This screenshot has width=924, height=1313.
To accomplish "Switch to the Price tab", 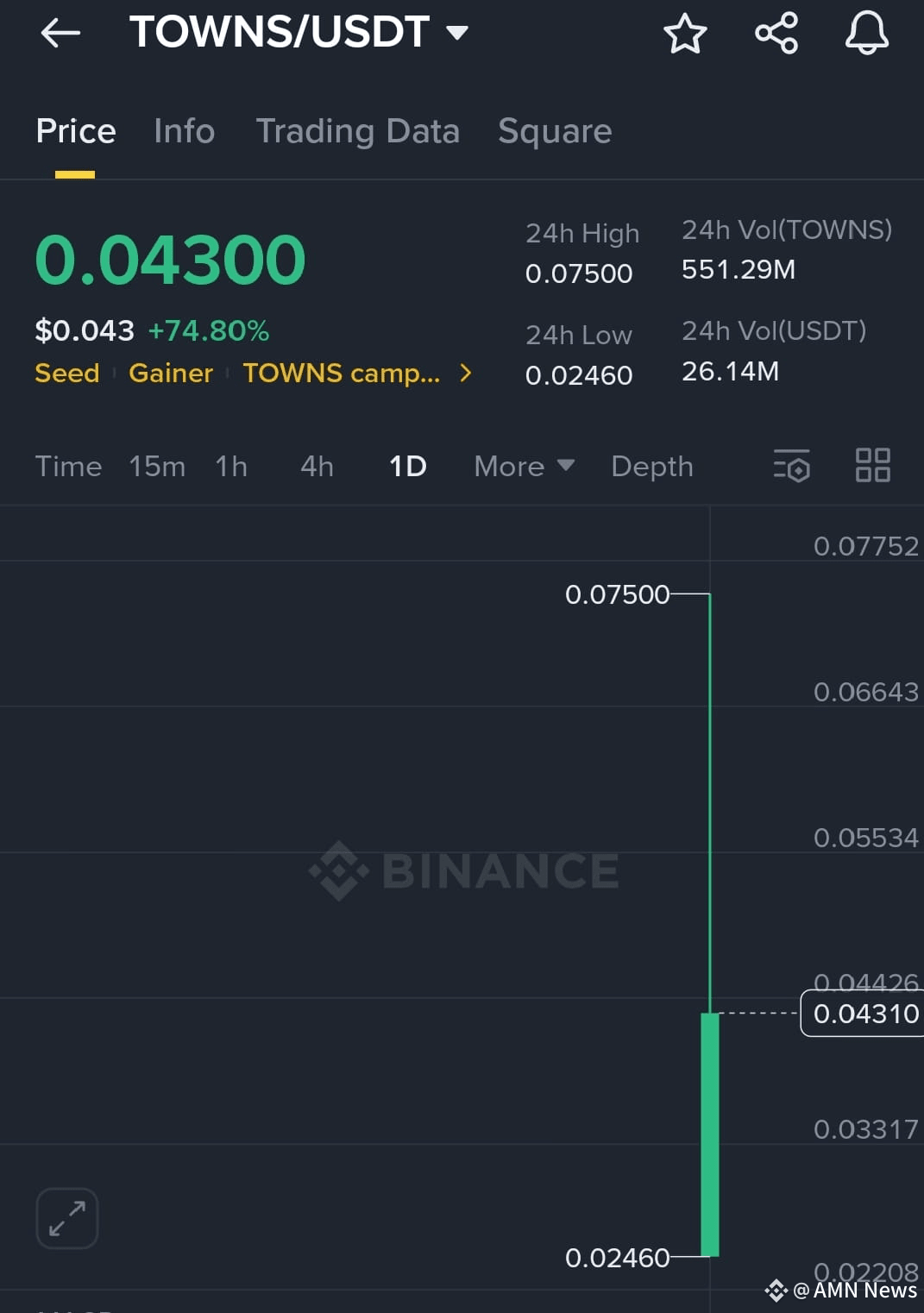I will [x=76, y=131].
